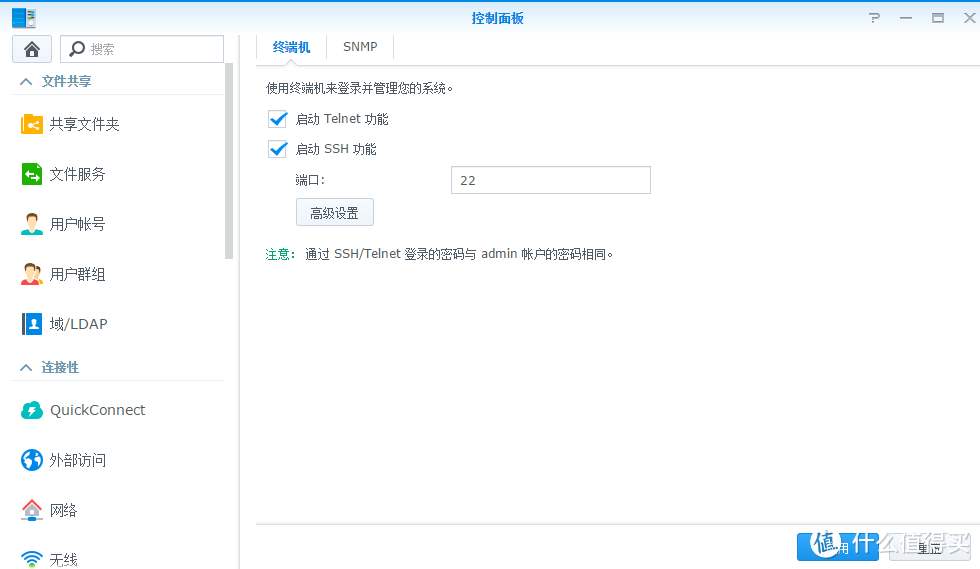Open the 域/LDAP directory icon

tap(32, 324)
